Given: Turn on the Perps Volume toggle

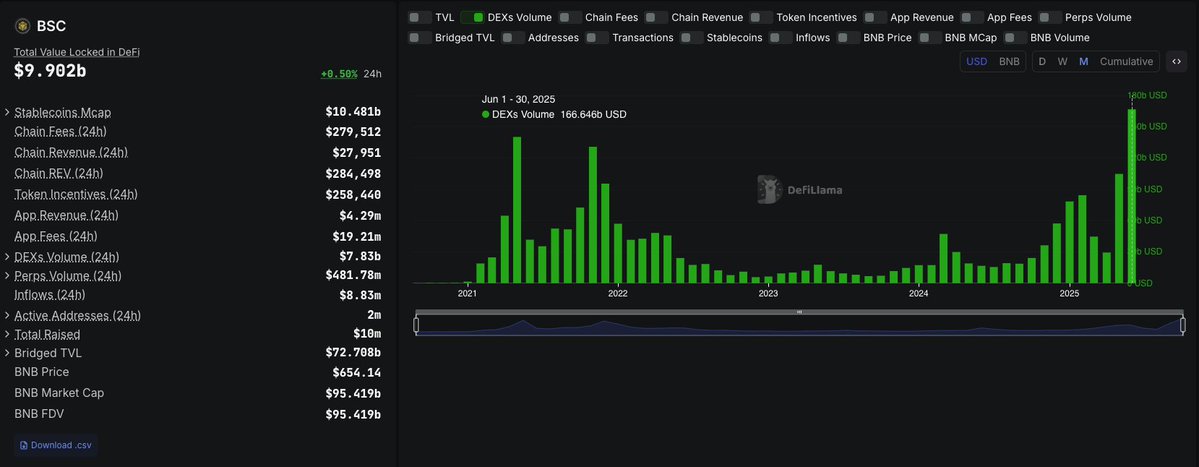Looking at the screenshot, I should (1050, 17).
